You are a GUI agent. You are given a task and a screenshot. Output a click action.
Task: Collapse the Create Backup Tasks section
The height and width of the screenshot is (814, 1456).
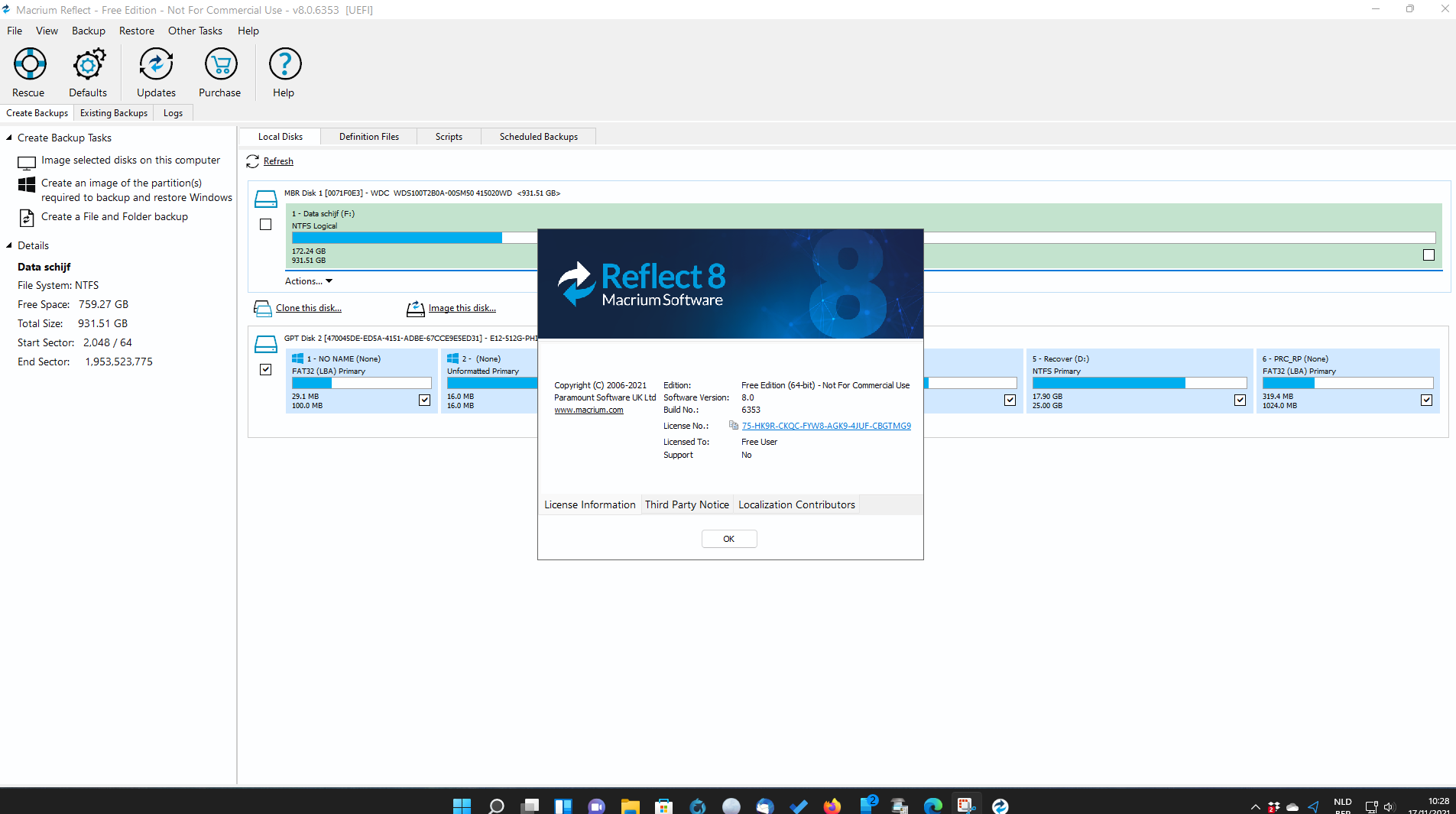tap(9, 138)
